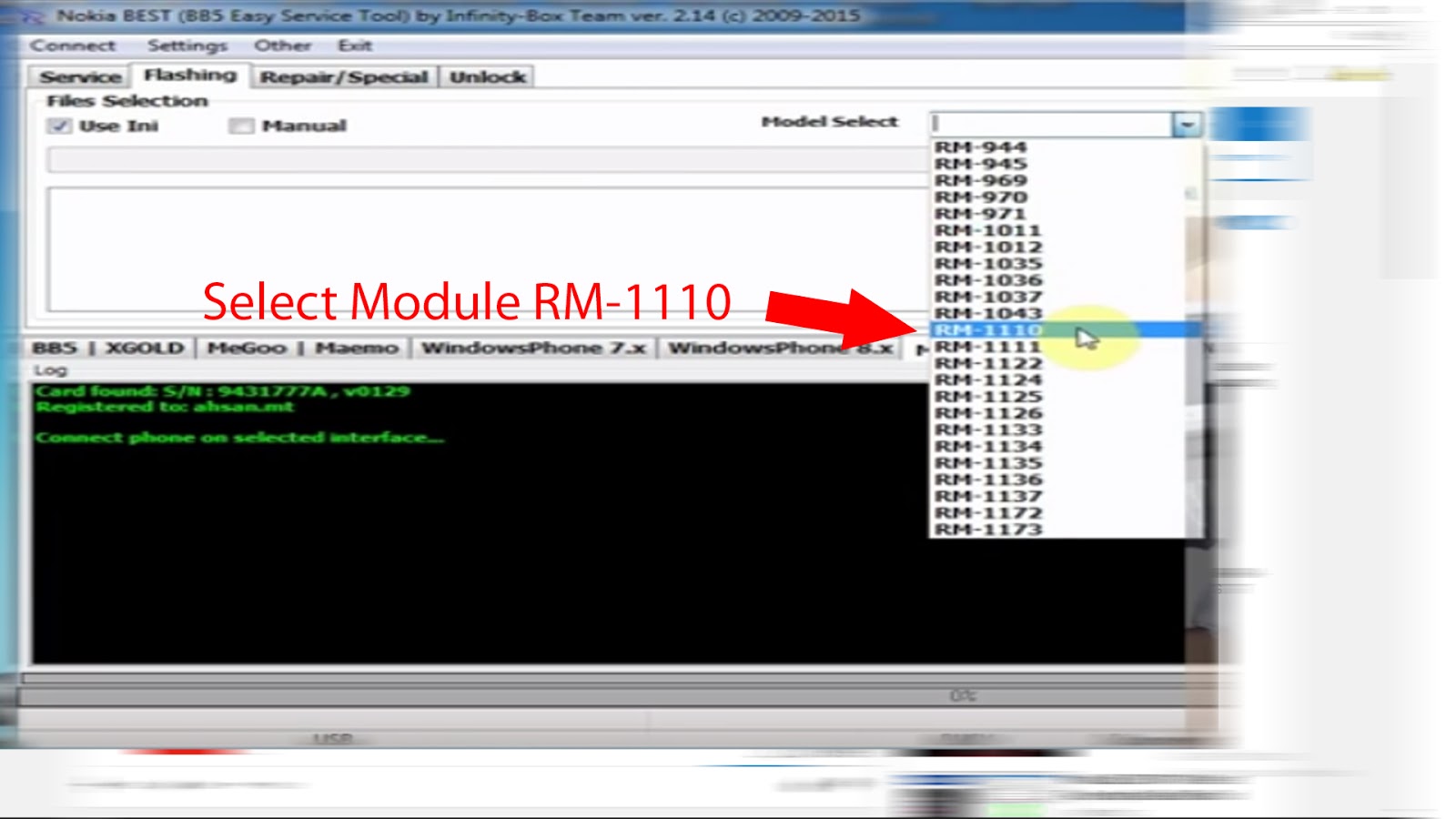Open the Connect menu
The width and height of the screenshot is (1456, 819).
coord(73,45)
